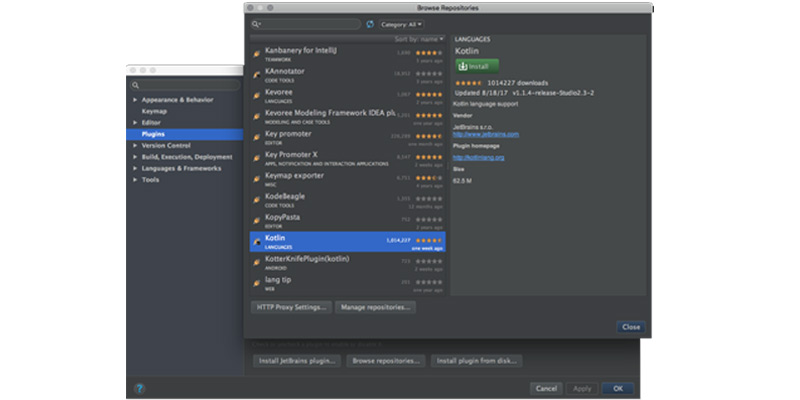This screenshot has height=400, width=800.
Task: Click Manage repositories button
Action: (376, 307)
